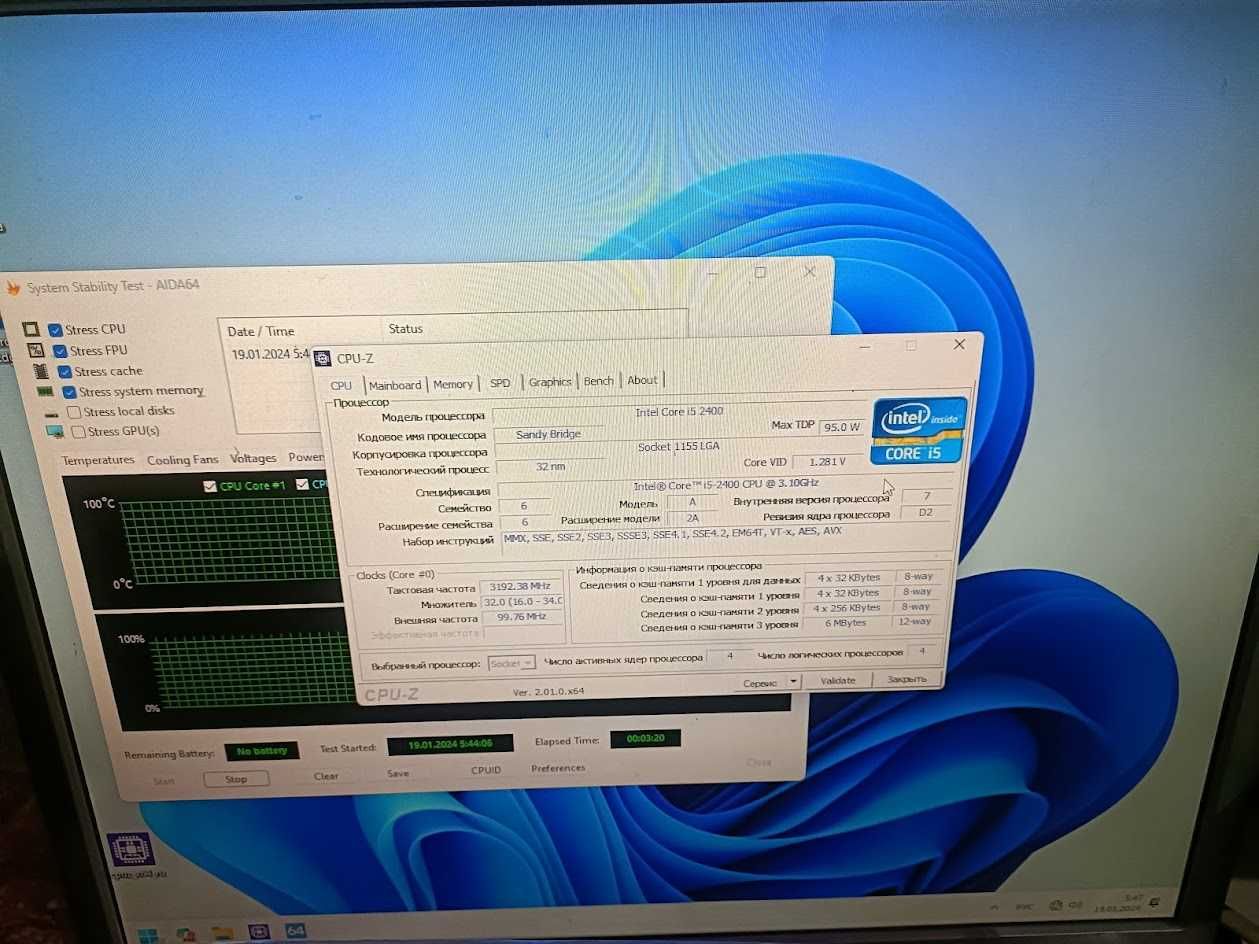Switch to the Bench tab

(x=599, y=381)
